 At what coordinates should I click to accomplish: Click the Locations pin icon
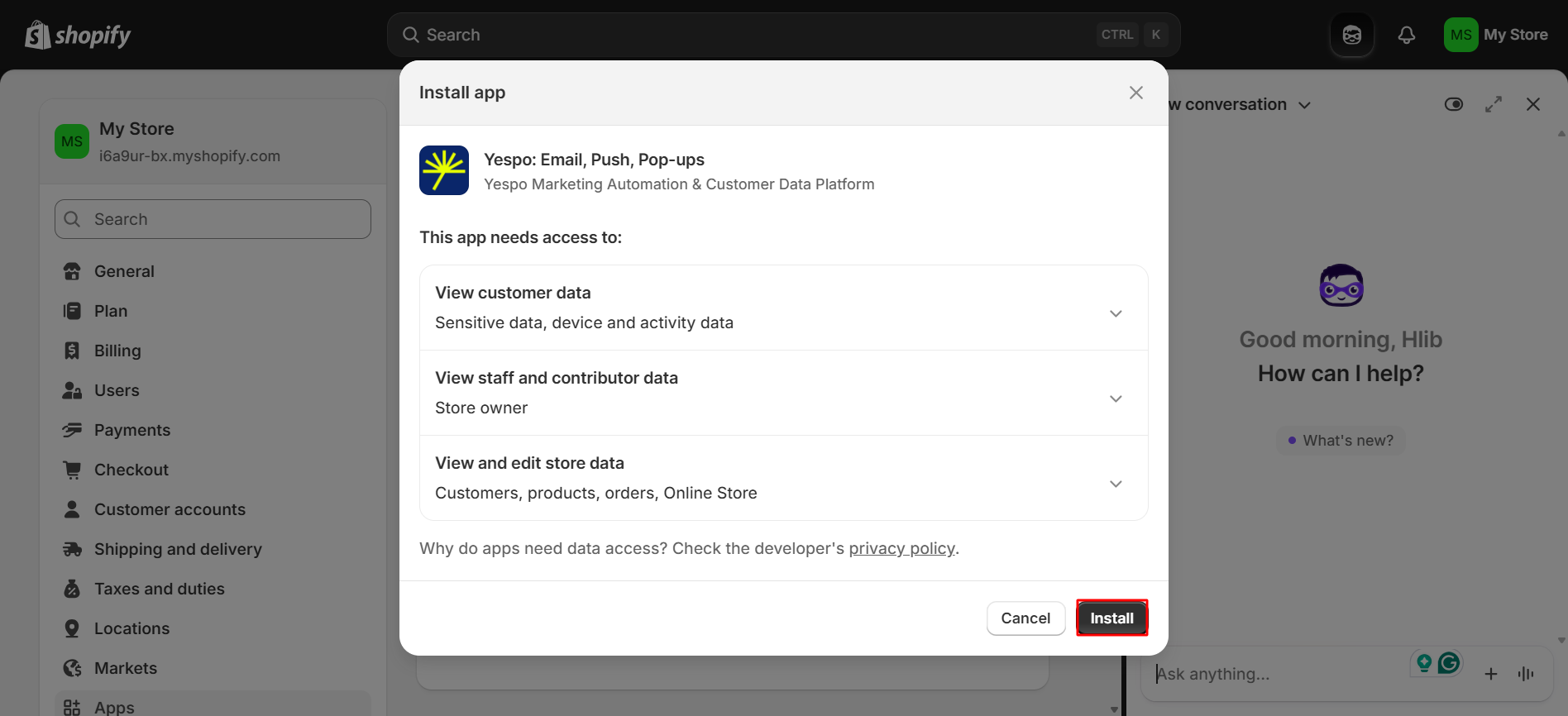[x=72, y=628]
